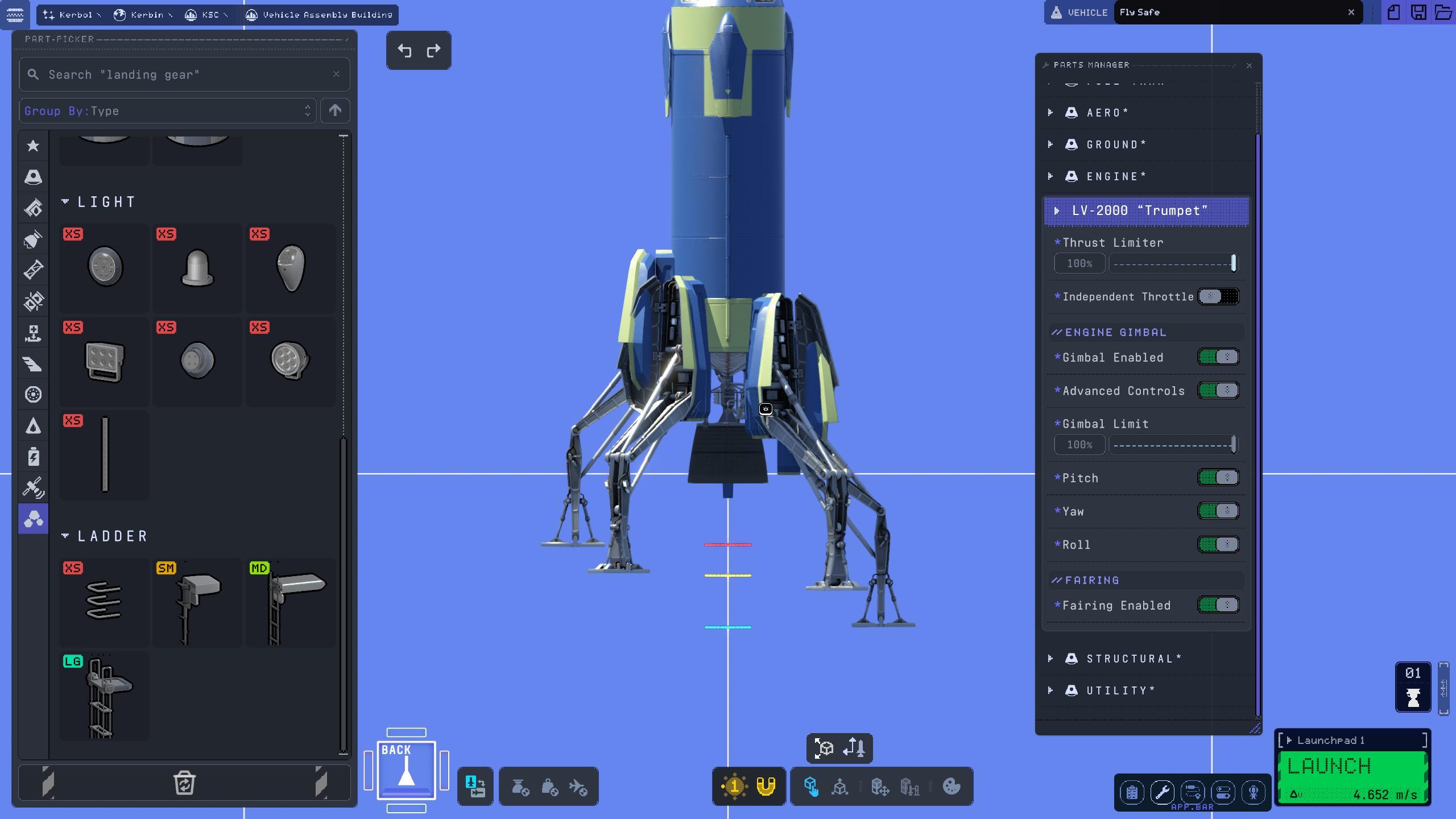This screenshot has width=1456, height=819.
Task: Select the electrical battery category icon
Action: tap(33, 457)
